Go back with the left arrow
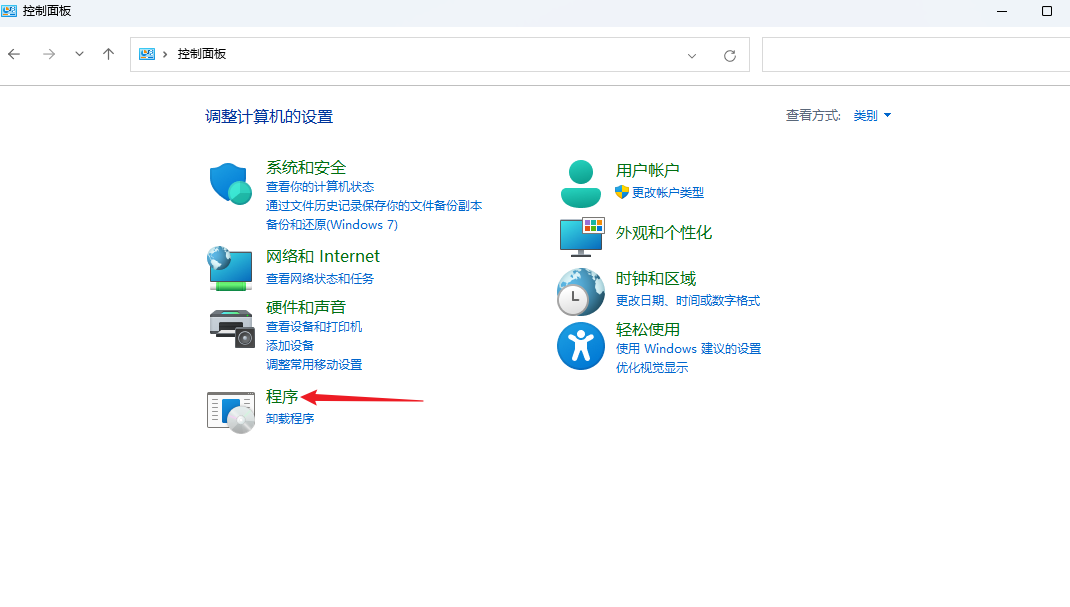This screenshot has width=1070, height=607. [14, 55]
